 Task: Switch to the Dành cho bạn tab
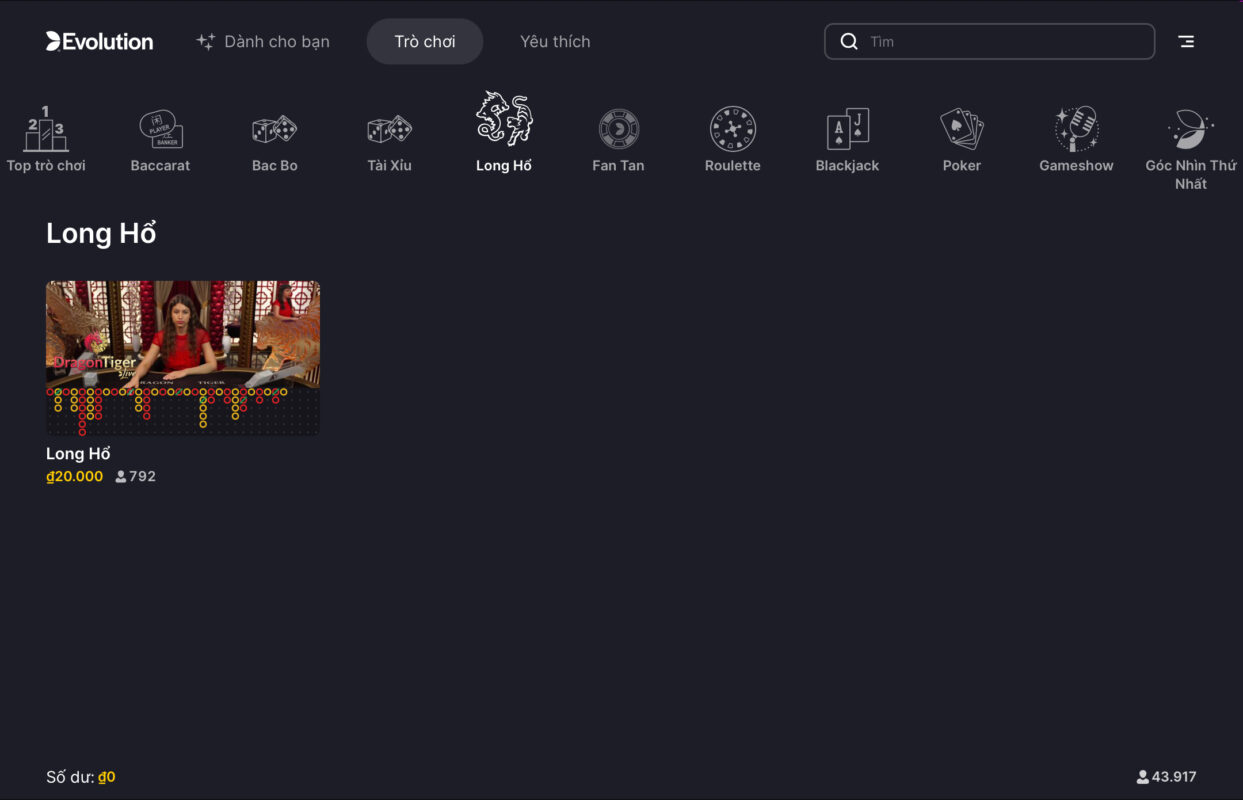click(x=263, y=42)
